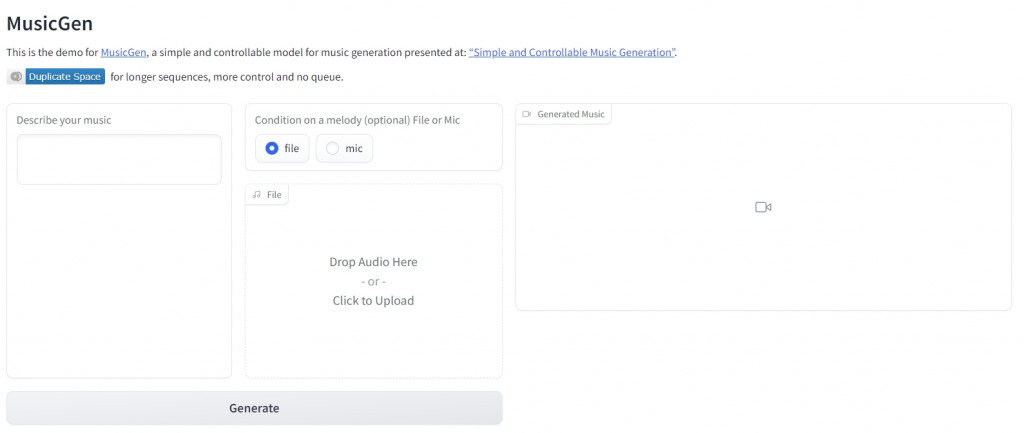
Task: Click the Describe your music label
Action: tap(64, 120)
